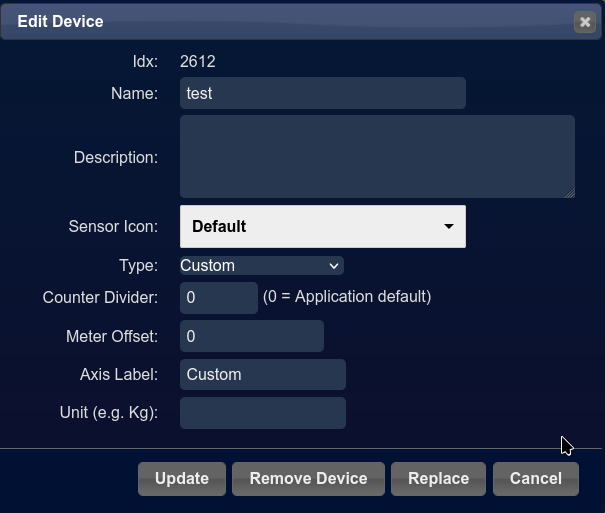Image resolution: width=605 pixels, height=513 pixels.
Task: Open the Sensor Icon dropdown
Action: [x=323, y=226]
